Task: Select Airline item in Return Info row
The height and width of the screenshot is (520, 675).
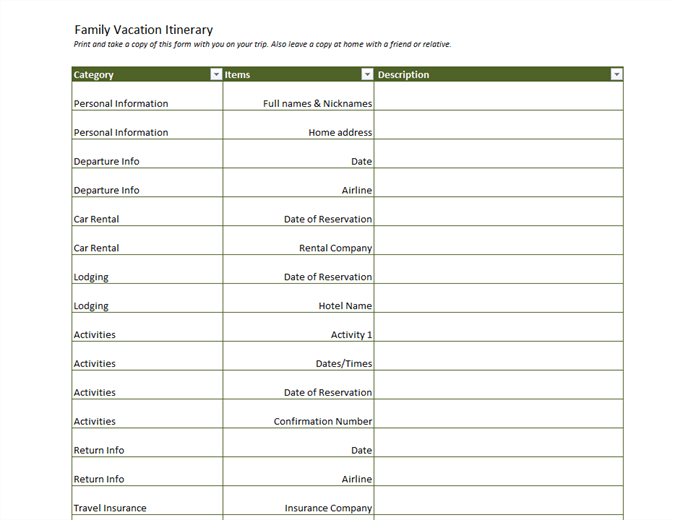Action: coord(298,471)
